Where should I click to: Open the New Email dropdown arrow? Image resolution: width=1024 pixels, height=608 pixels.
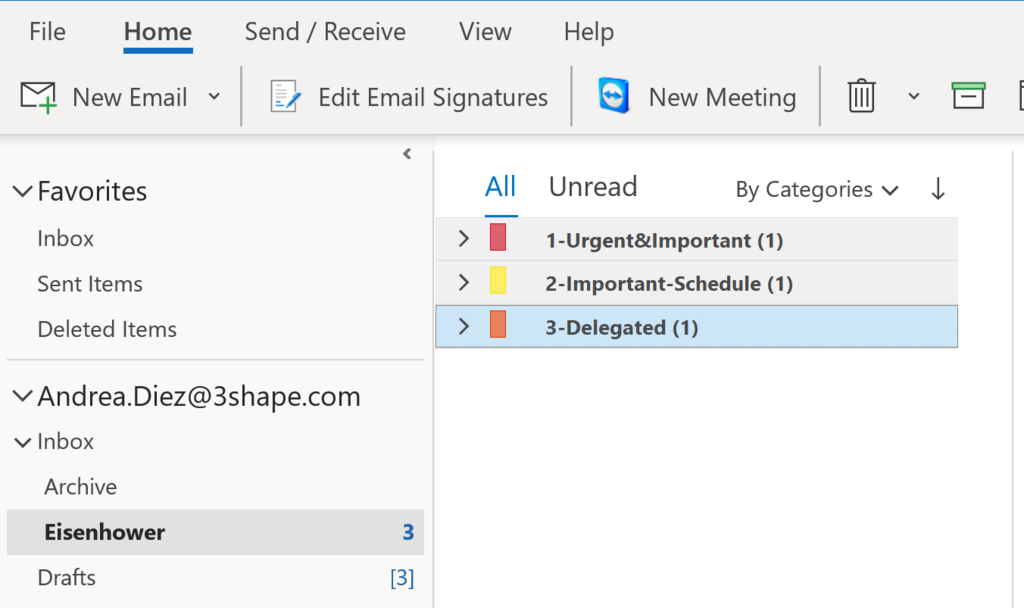tap(213, 97)
